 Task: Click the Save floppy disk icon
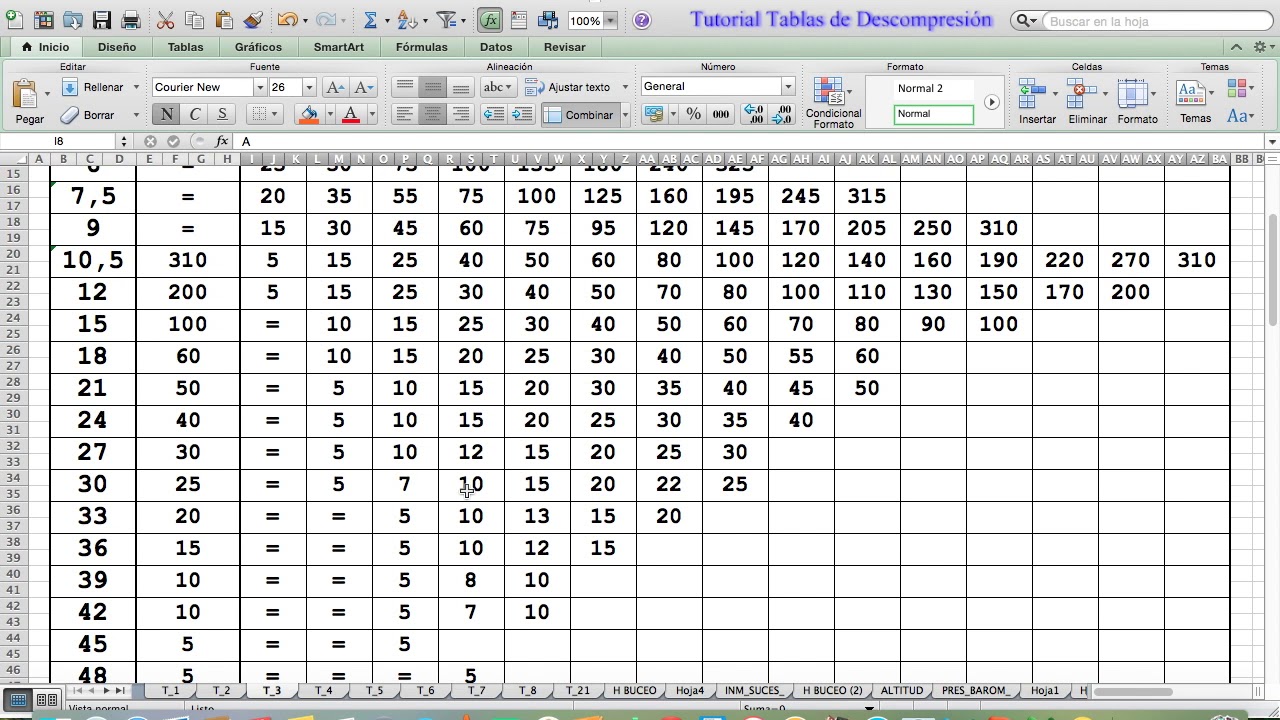point(102,20)
